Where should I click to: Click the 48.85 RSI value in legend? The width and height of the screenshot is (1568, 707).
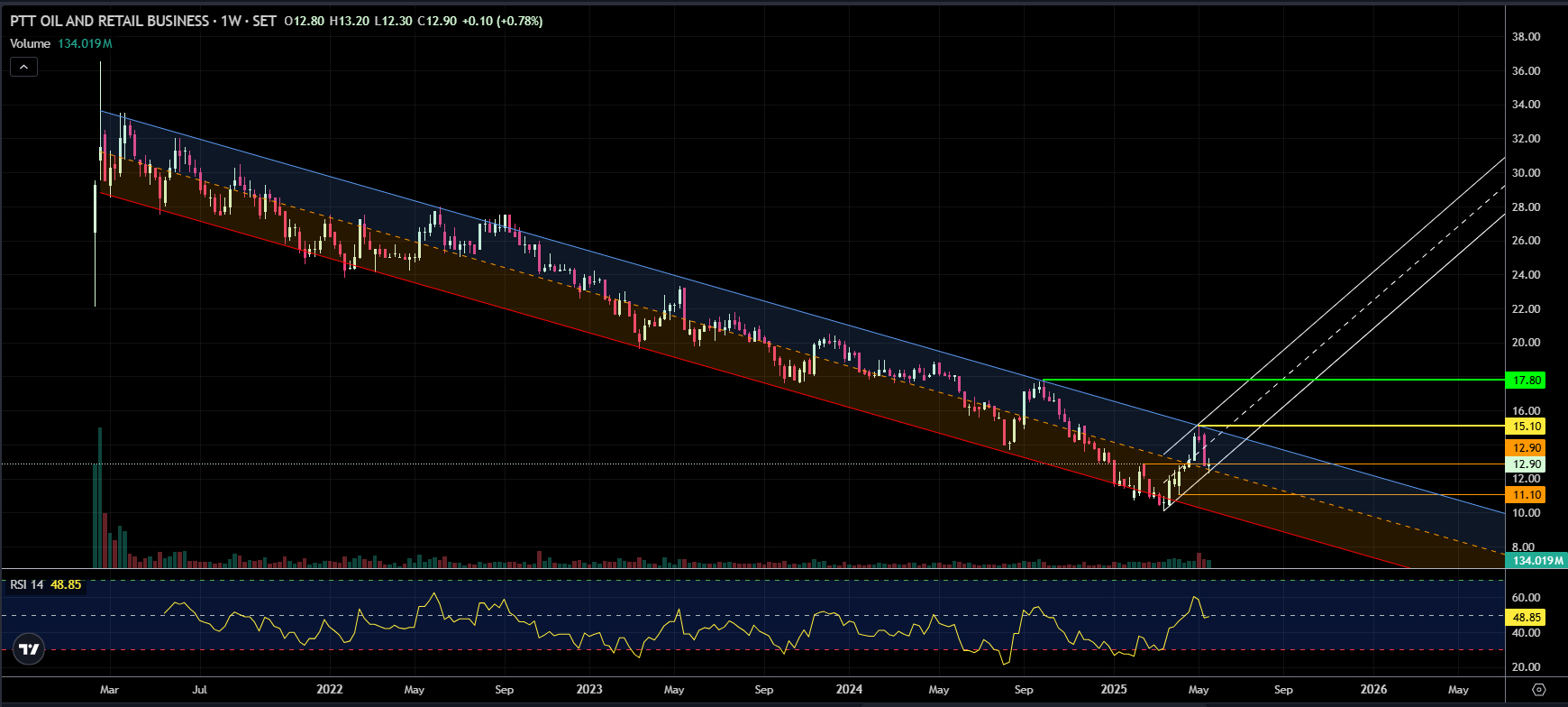click(x=66, y=584)
